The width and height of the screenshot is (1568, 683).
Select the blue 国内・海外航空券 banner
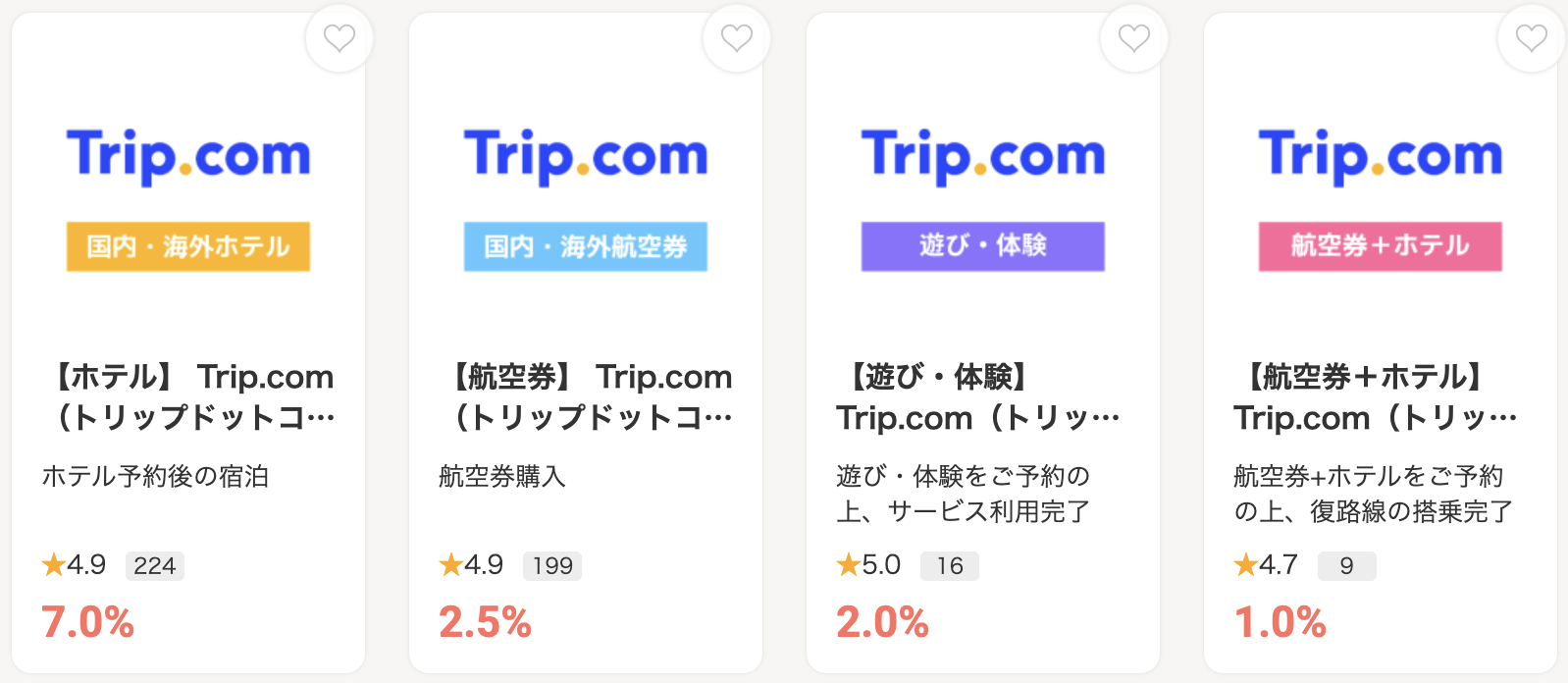click(x=586, y=246)
